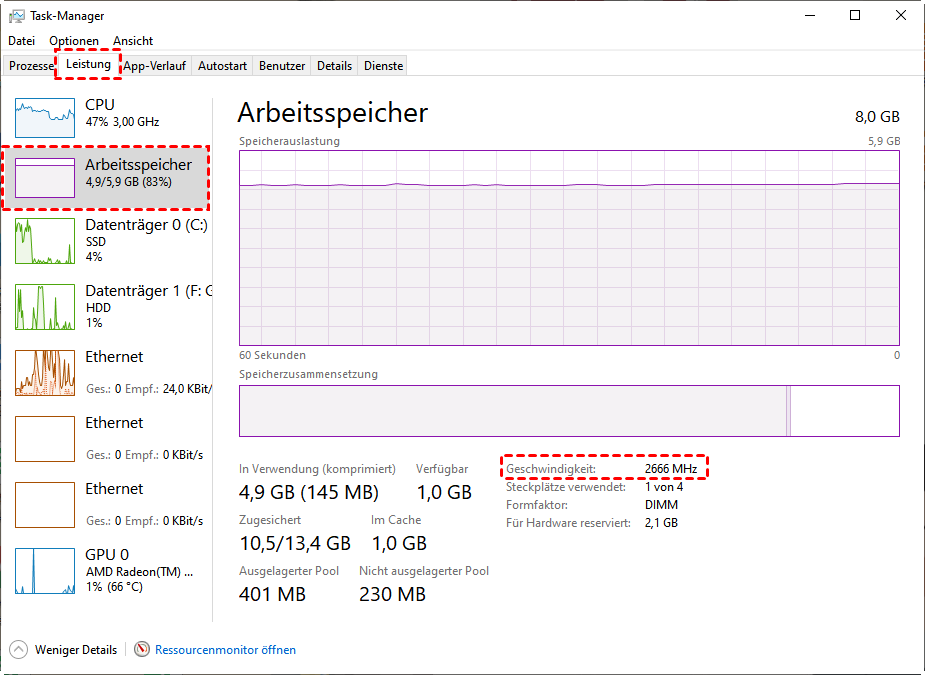Open the Arbeitsspeicher memory graph thumbnail
Screen dimensions: 925x675
pyautogui.click(x=45, y=177)
